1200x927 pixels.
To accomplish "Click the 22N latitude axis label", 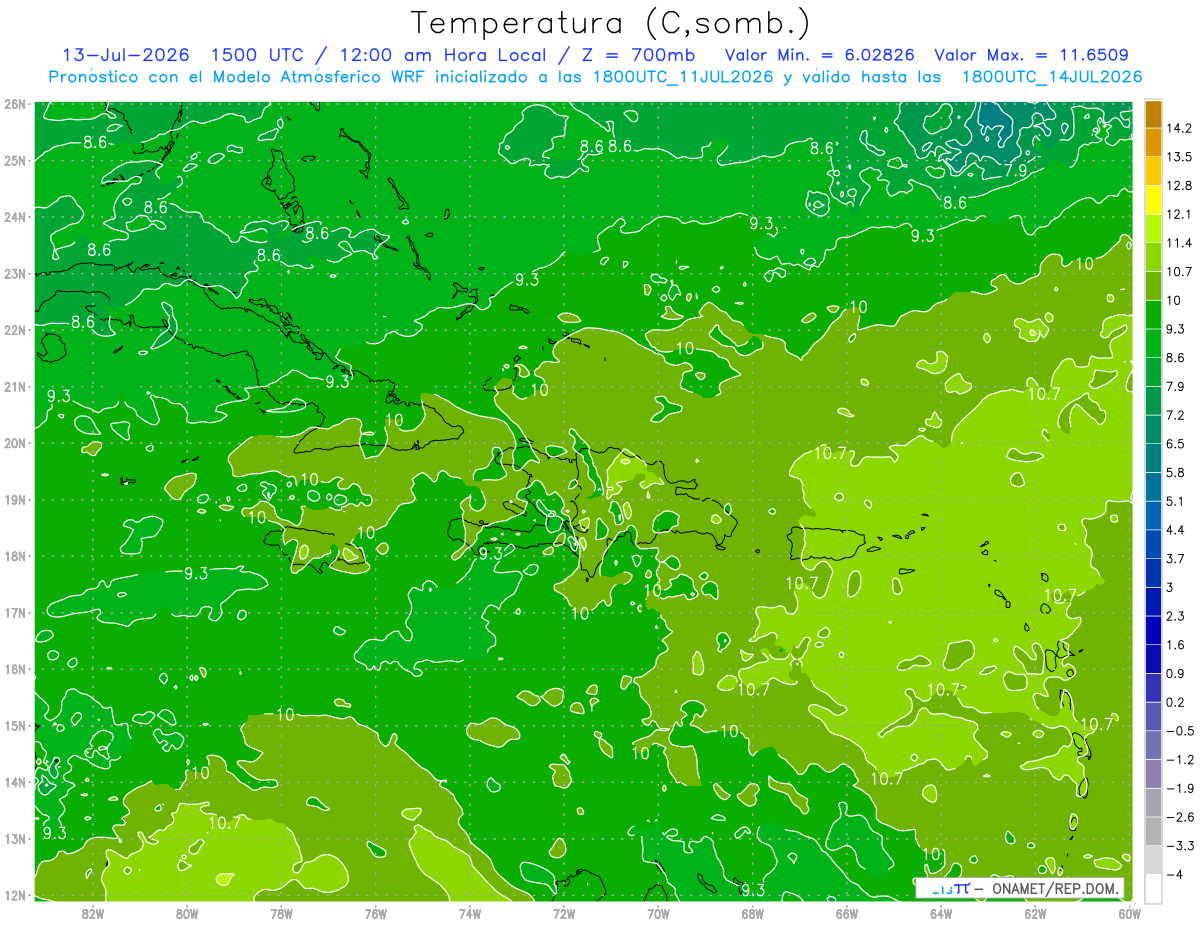I will pos(15,330).
